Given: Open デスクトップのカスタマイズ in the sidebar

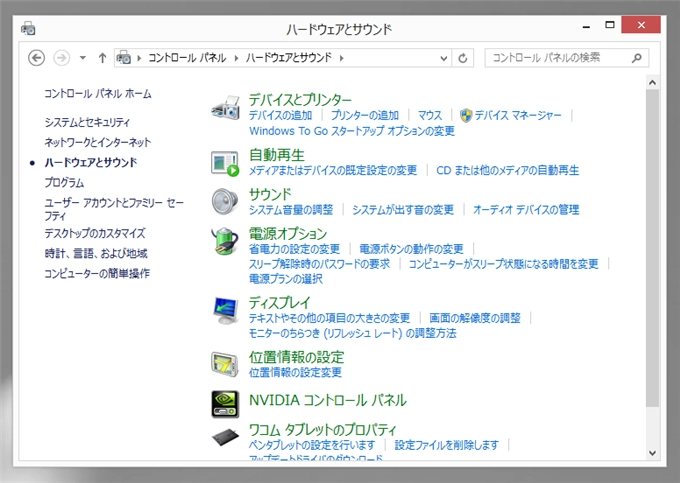Looking at the screenshot, I should coord(95,233).
